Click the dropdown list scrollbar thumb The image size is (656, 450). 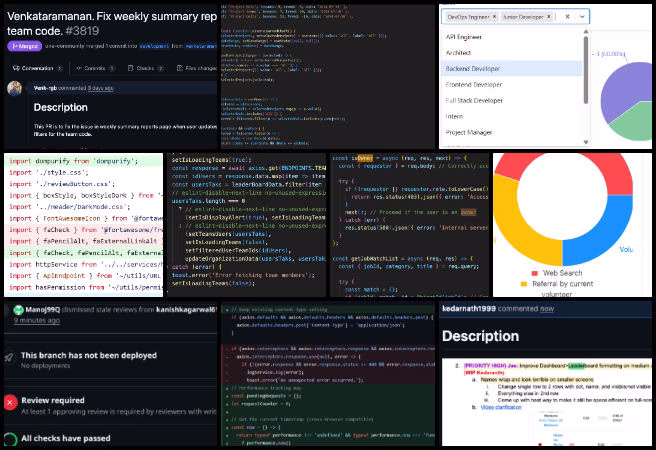pyautogui.click(x=586, y=70)
